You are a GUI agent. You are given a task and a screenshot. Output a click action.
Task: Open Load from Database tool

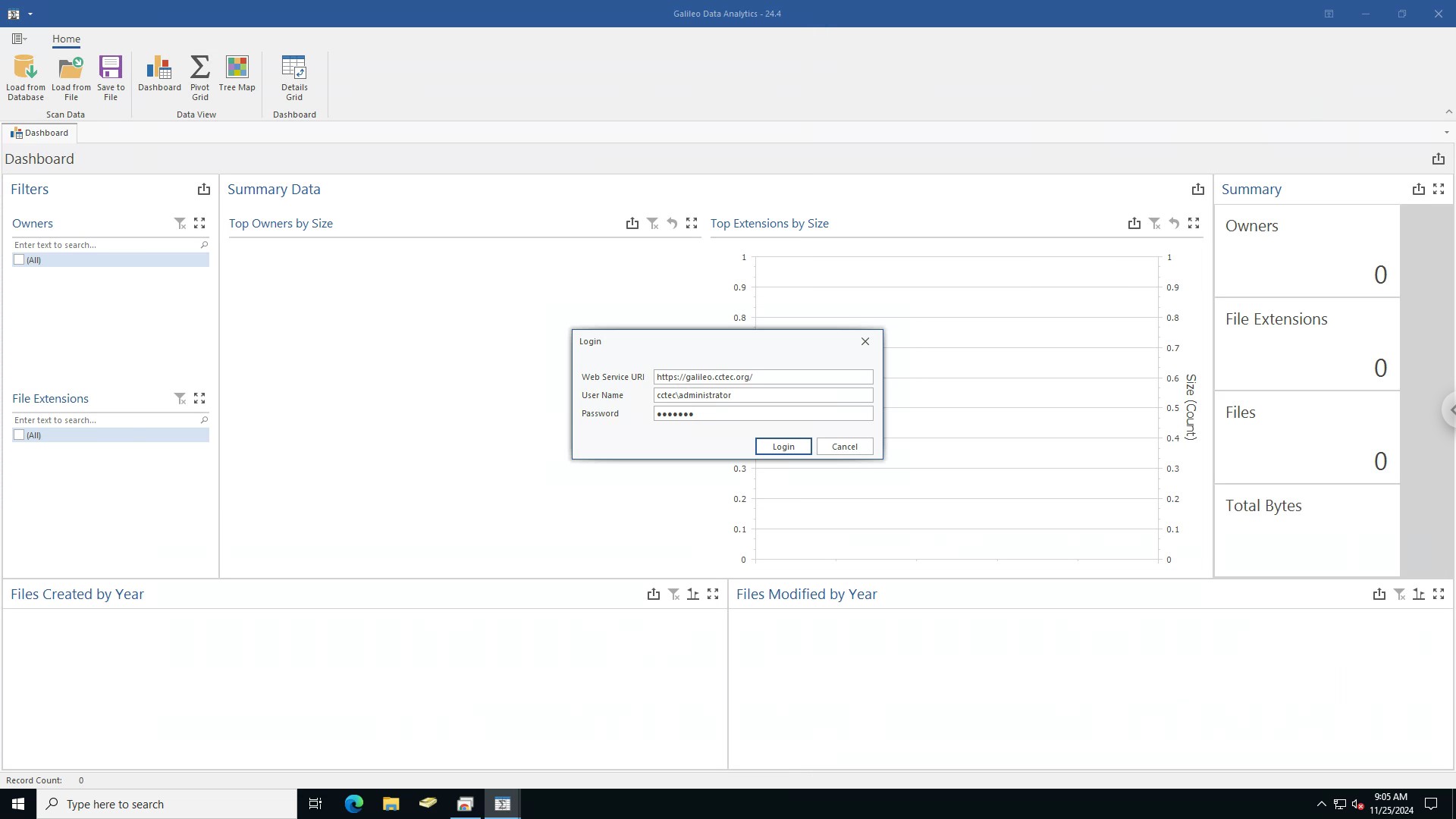pos(26,77)
